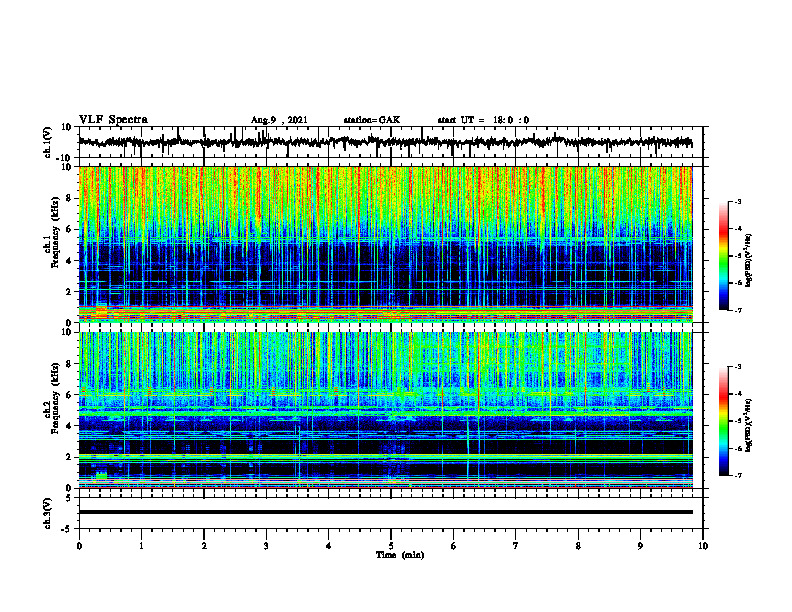The width and height of the screenshot is (792, 612).
Task: Click the ch.3(V) axis label
Action: pos(48,513)
